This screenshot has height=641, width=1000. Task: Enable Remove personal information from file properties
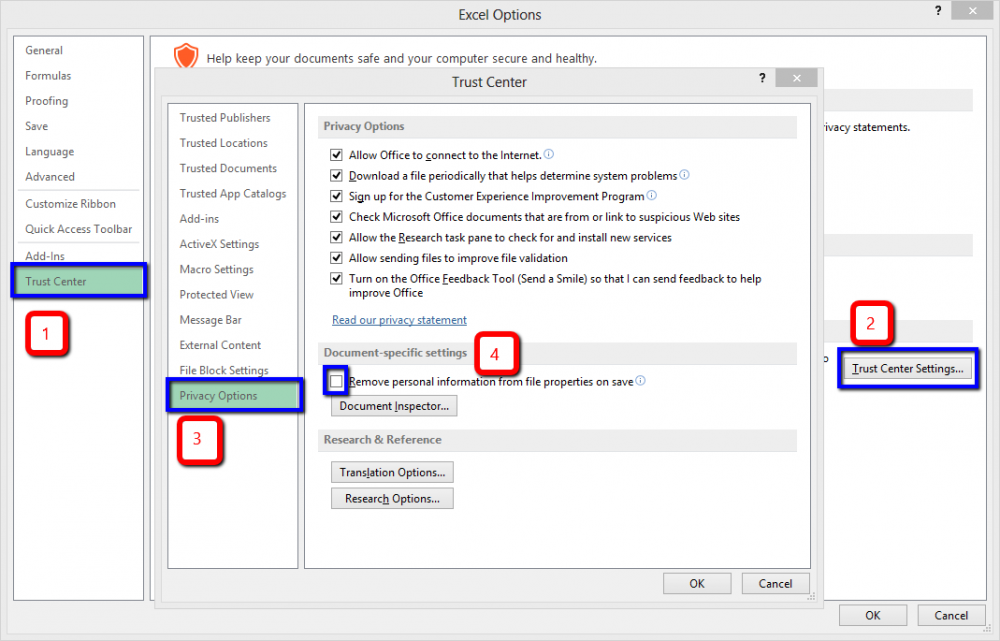point(336,381)
